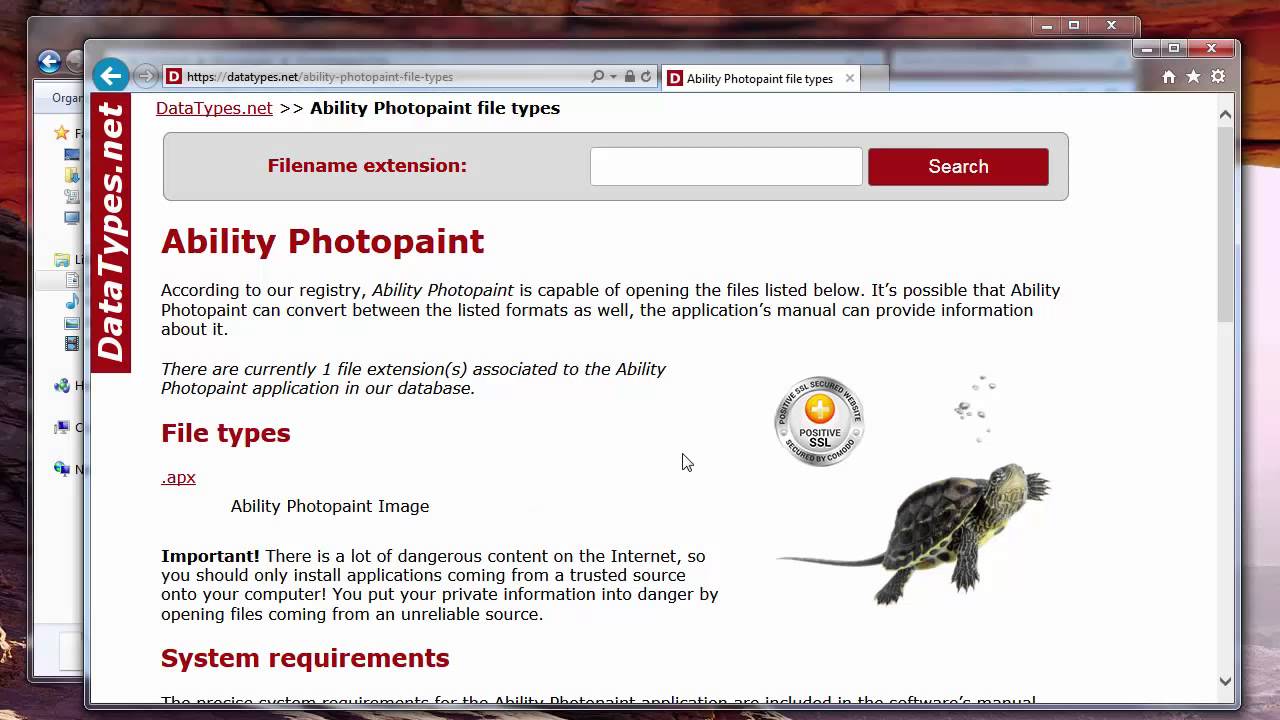Click the Favorites star in the Explorer window
The width and height of the screenshot is (1280, 720).
coord(62,133)
